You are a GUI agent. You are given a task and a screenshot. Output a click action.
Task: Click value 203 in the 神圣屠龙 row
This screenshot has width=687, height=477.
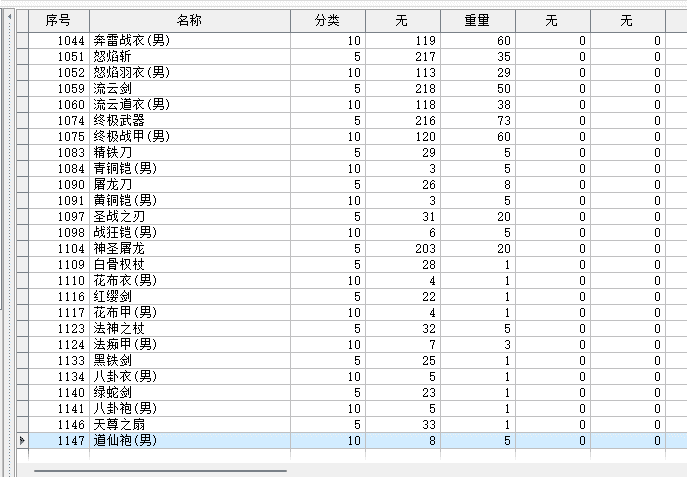[403, 249]
